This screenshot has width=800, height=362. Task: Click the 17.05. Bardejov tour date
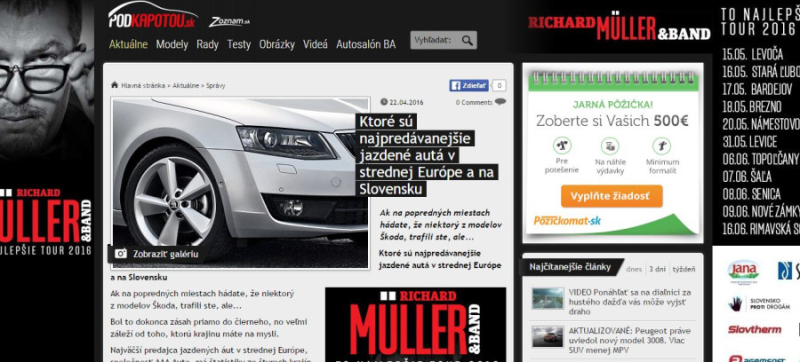coord(757,89)
